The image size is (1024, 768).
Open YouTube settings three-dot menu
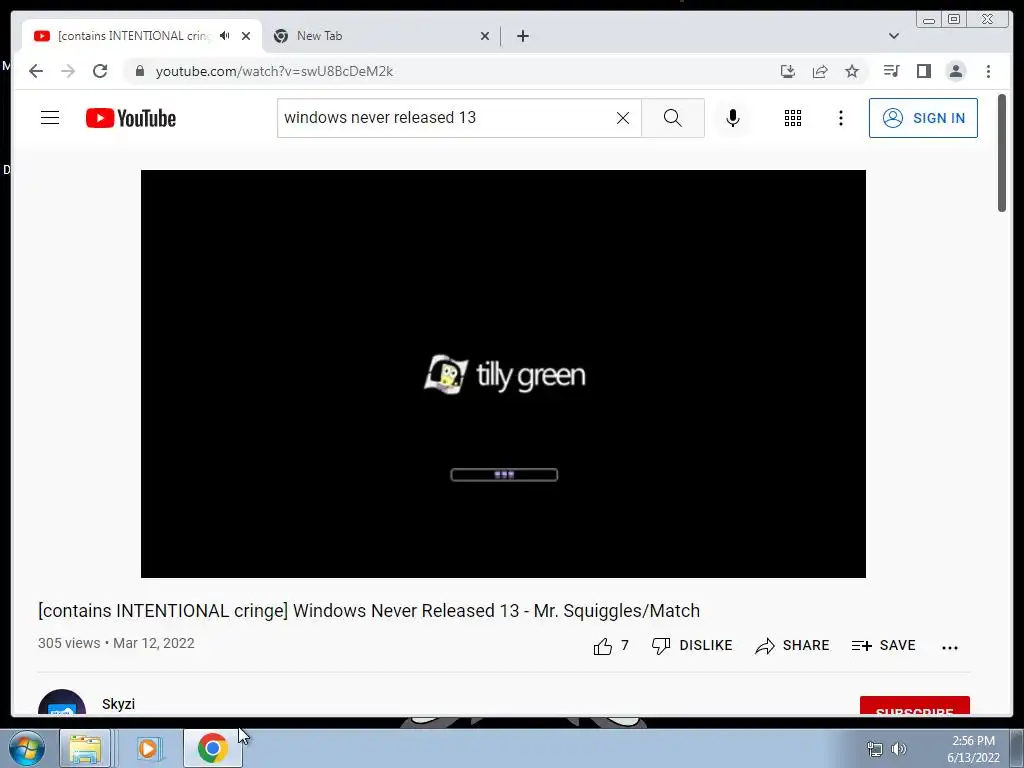tap(840, 118)
